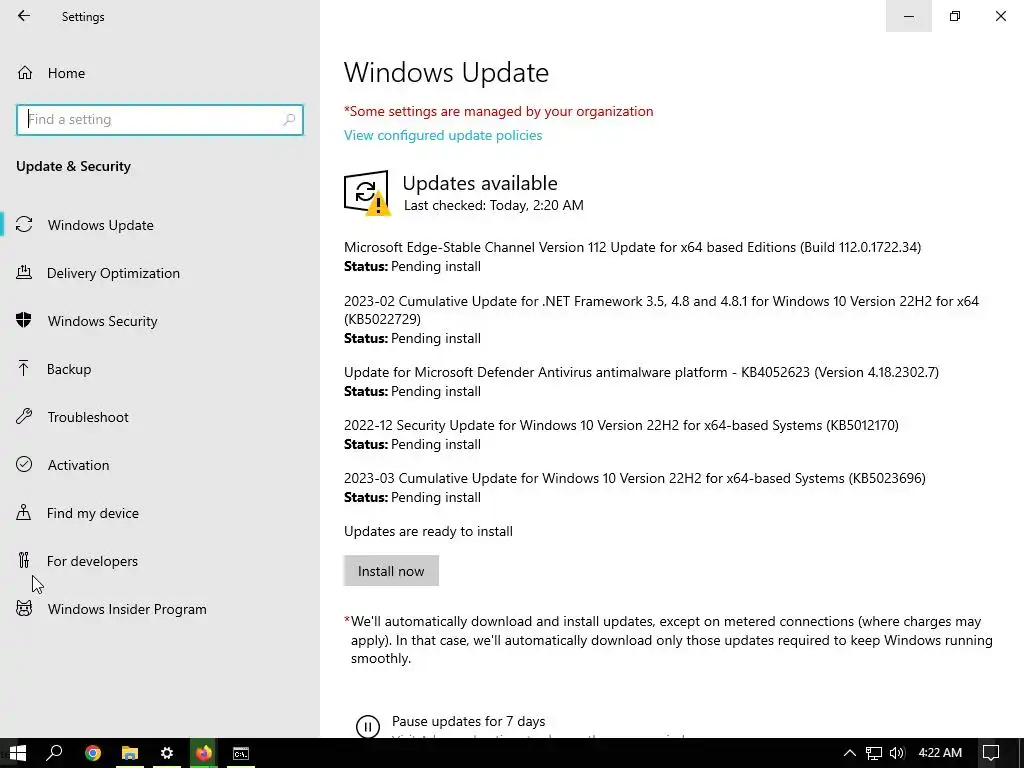
Task: Restore down the Settings window
Action: [x=955, y=16]
